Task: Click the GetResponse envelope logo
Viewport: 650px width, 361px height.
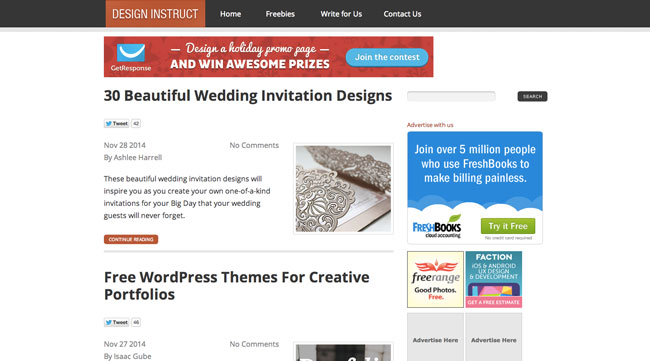Action: click(x=131, y=53)
